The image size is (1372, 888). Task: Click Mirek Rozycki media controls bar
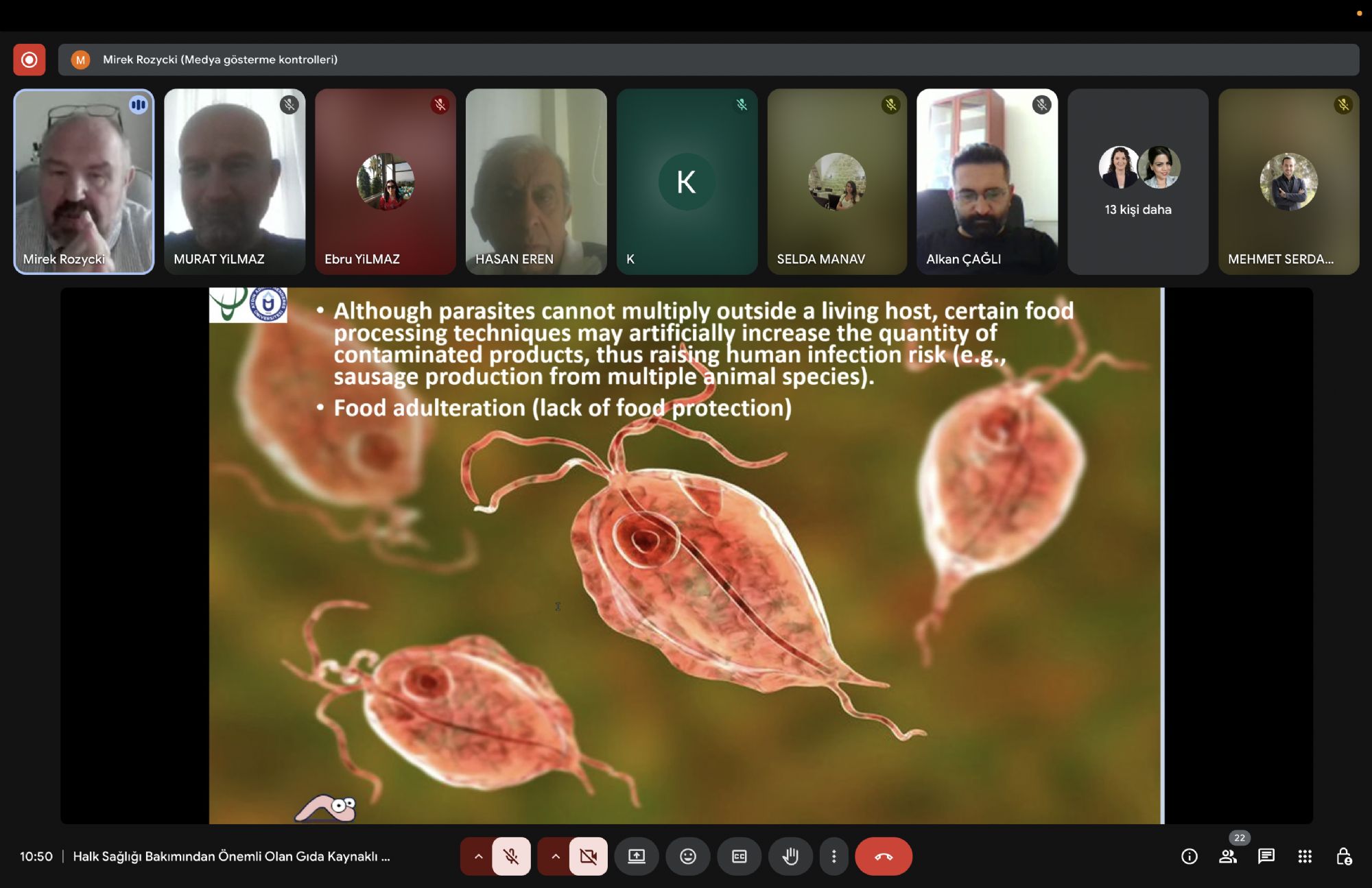[708, 60]
